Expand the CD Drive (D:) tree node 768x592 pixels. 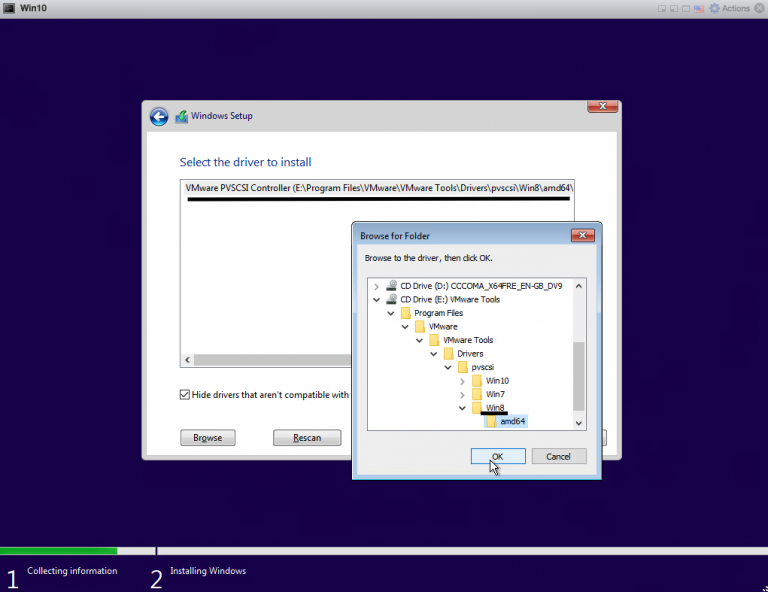376,286
